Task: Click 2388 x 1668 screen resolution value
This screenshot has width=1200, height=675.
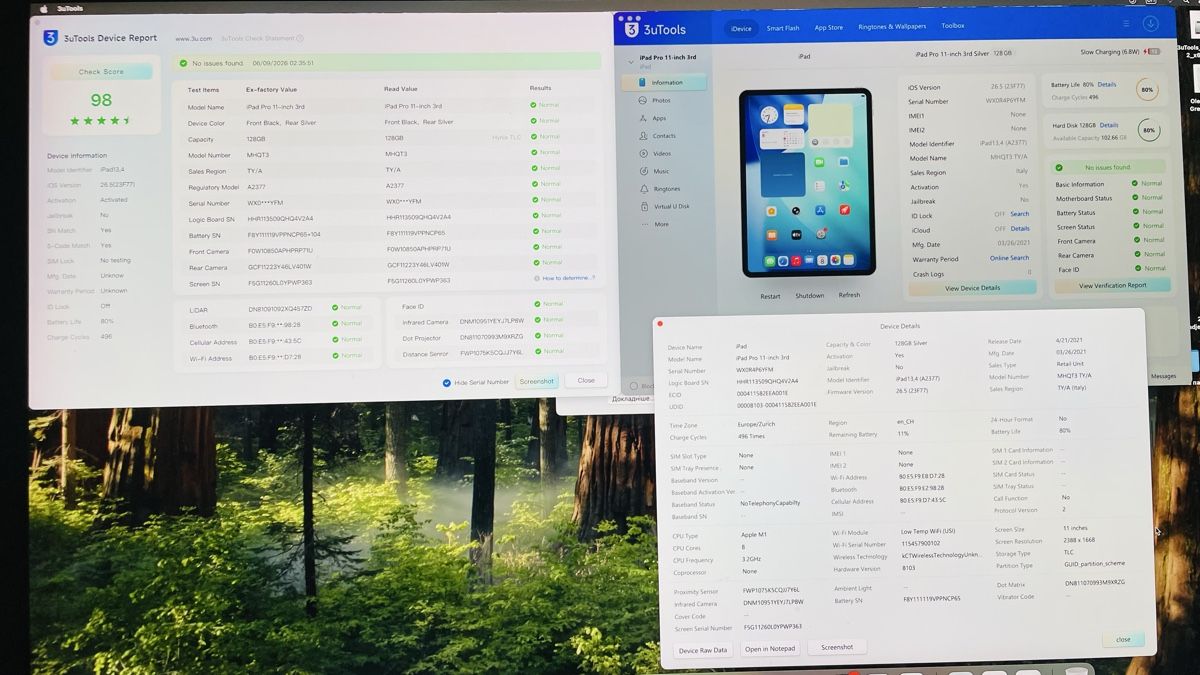Action: [1079, 540]
